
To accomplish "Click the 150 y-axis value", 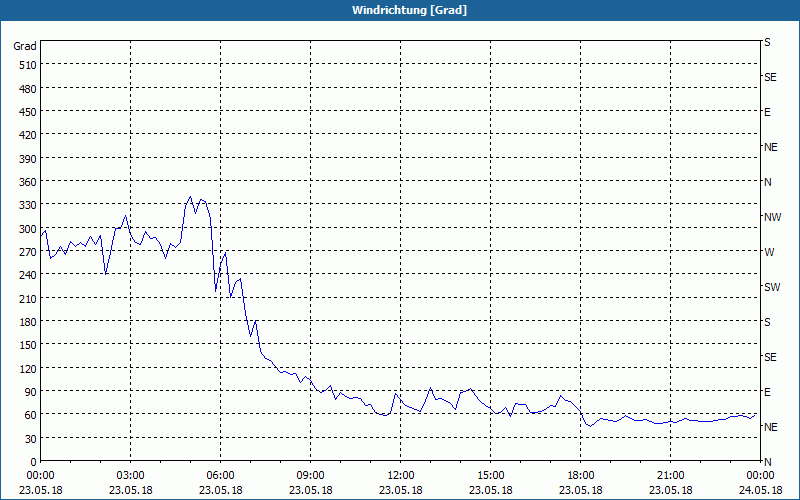I will [x=28, y=345].
